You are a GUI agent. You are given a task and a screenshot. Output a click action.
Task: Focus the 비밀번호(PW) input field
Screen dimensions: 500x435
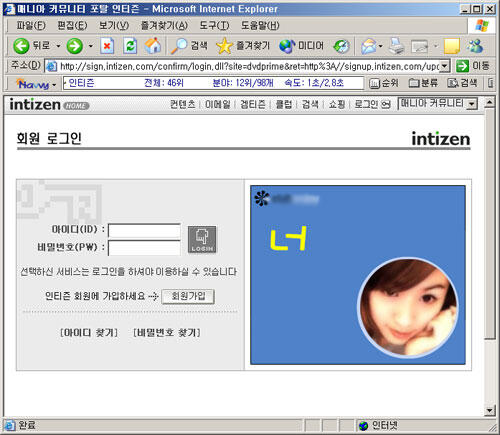coord(144,248)
